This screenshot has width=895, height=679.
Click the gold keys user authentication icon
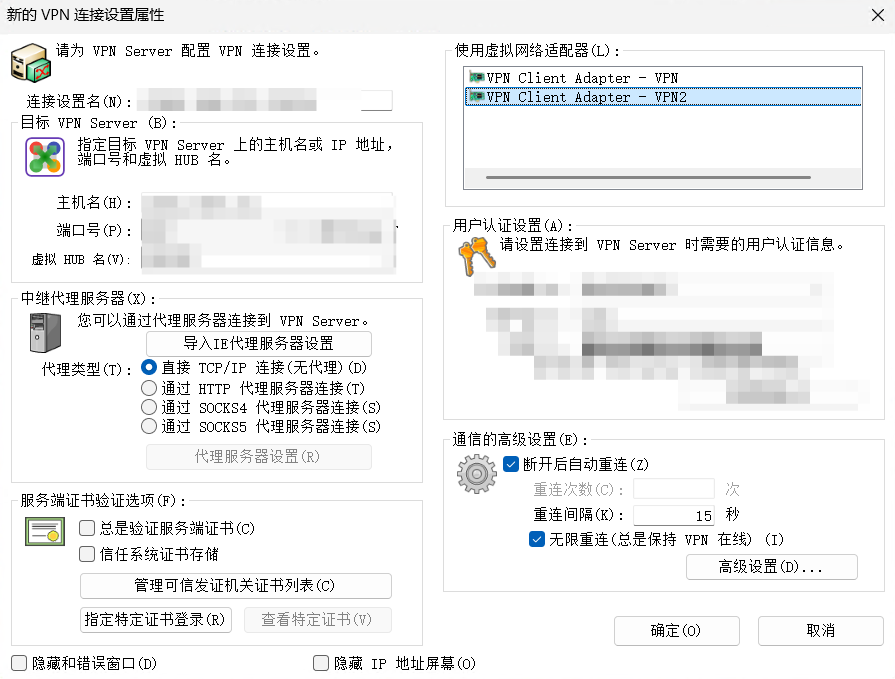(476, 256)
